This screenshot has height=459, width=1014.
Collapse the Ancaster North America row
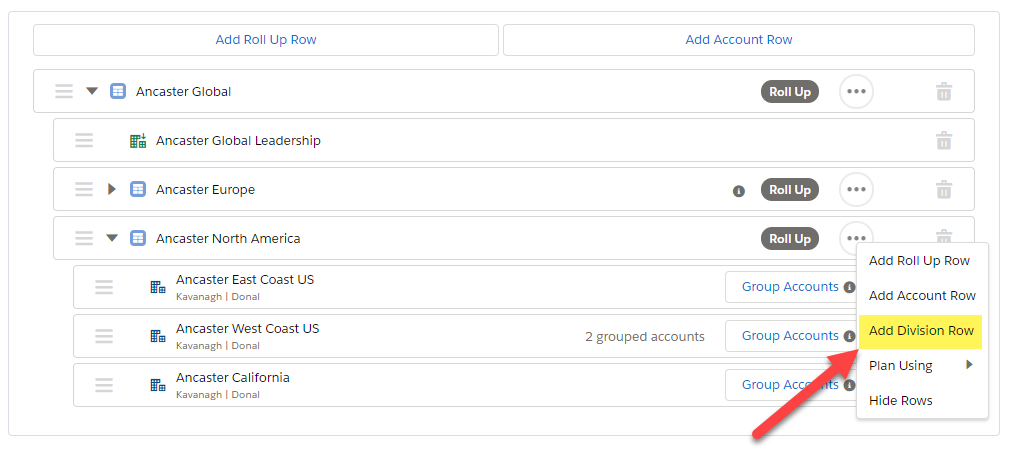tap(112, 239)
